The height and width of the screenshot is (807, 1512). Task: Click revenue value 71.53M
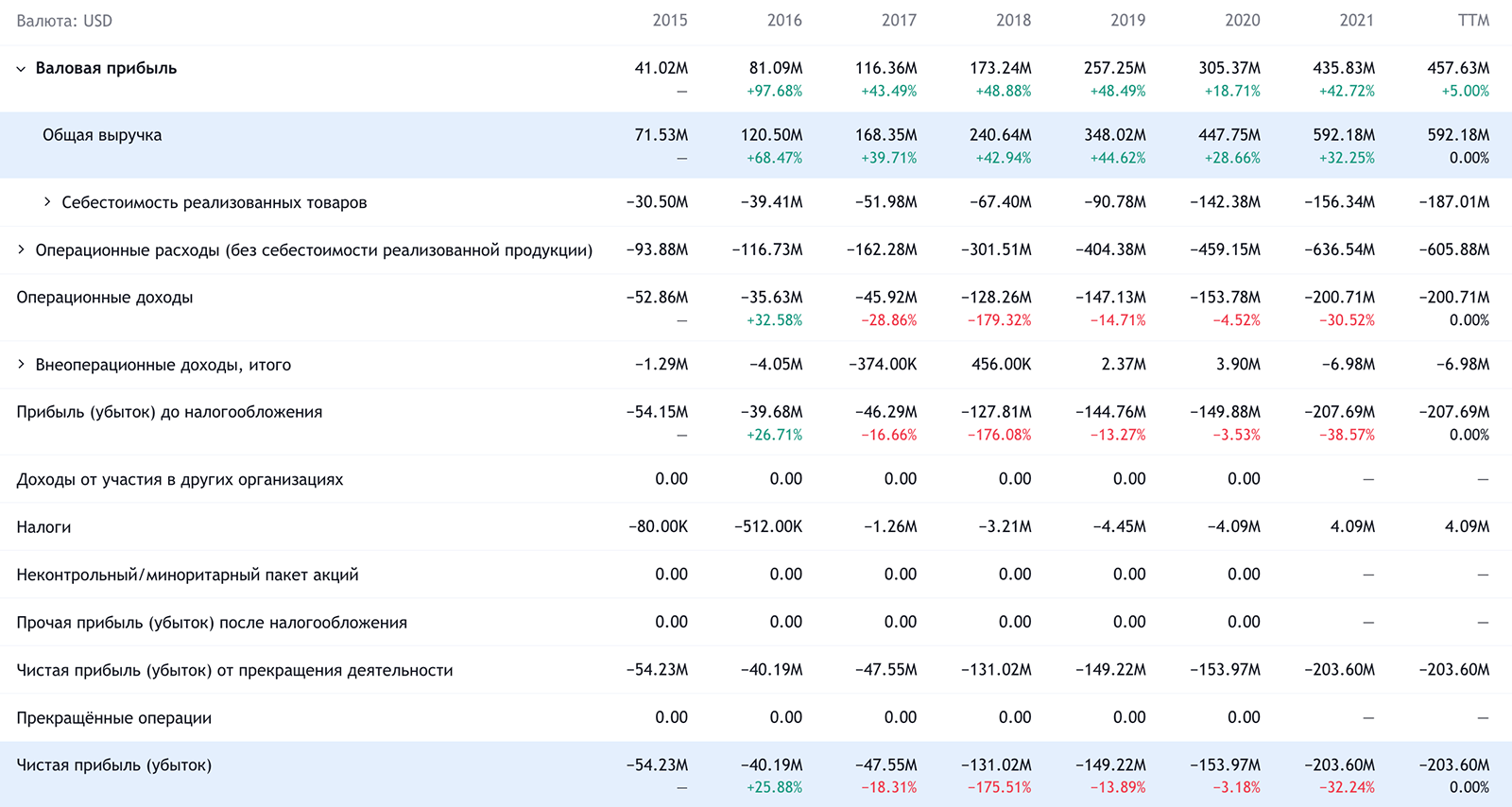(661, 135)
